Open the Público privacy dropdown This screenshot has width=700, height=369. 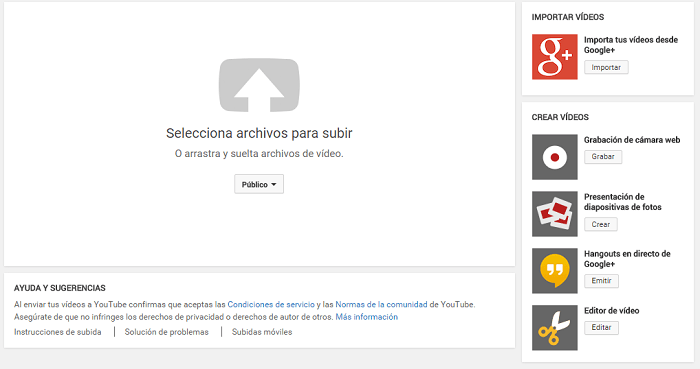(x=259, y=184)
